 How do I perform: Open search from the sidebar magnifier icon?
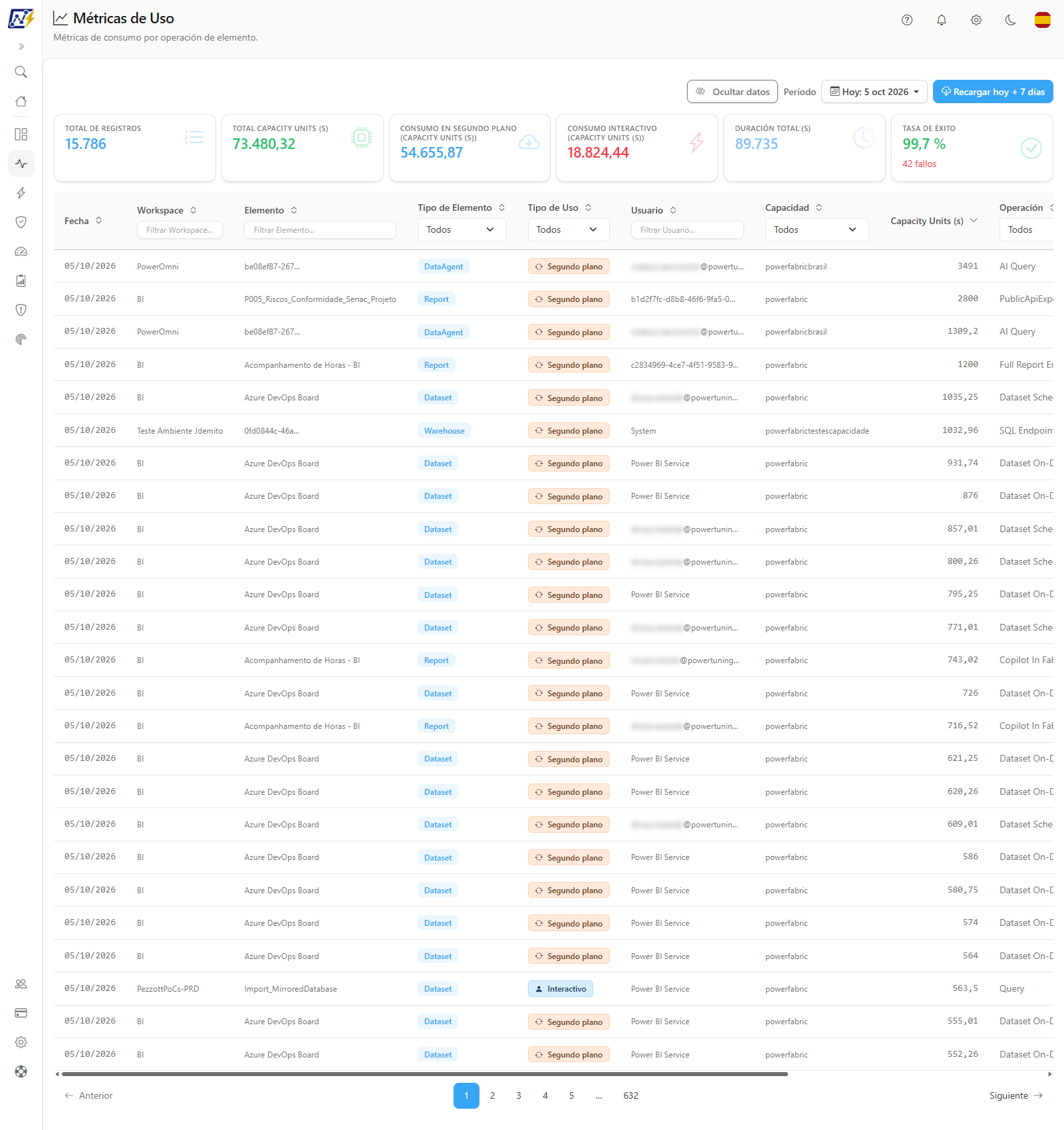pos(21,72)
